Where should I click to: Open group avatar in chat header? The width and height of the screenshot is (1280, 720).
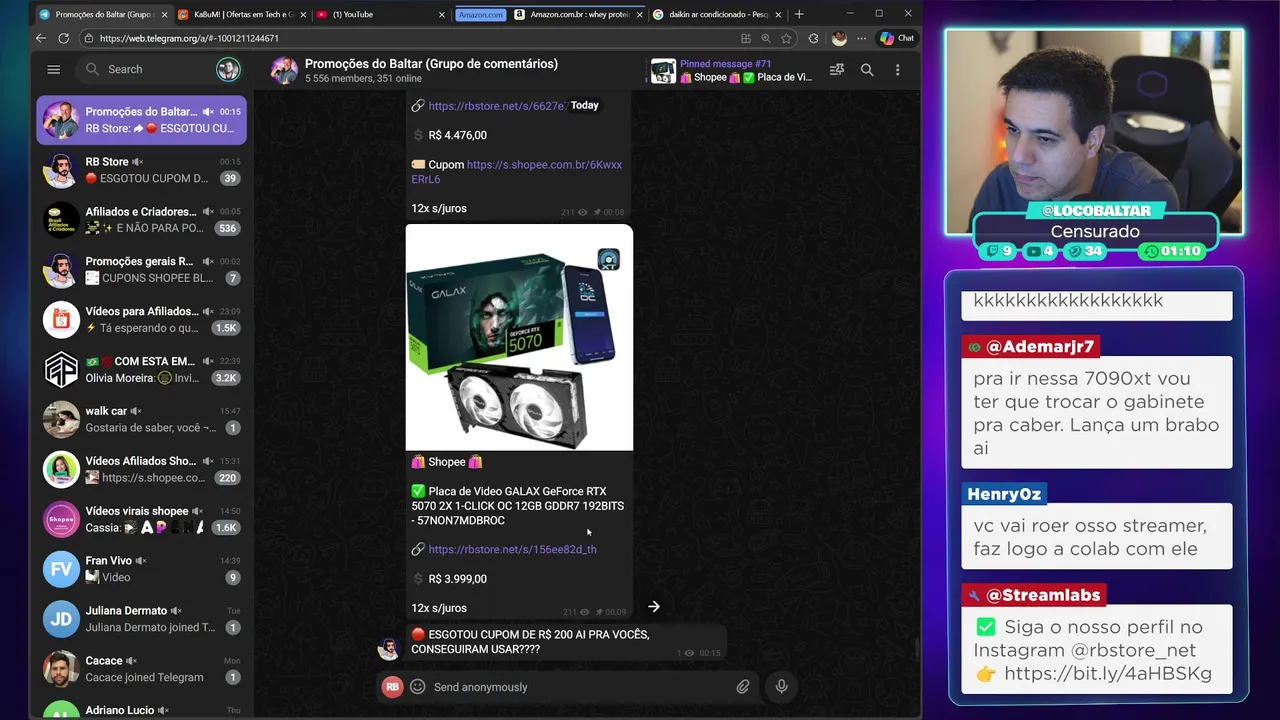(284, 70)
